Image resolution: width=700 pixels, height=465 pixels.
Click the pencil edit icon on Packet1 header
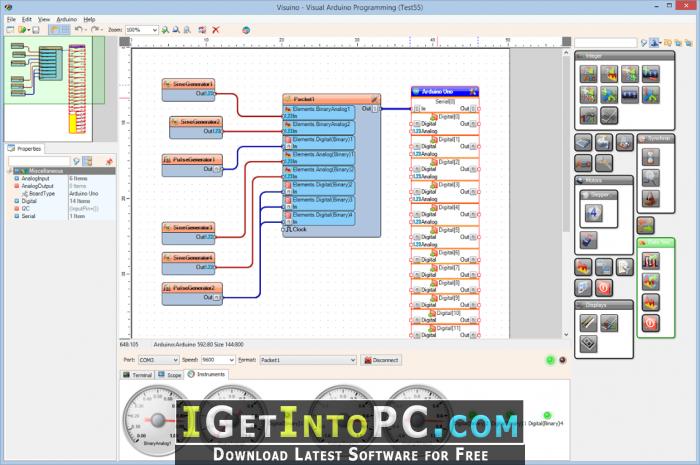click(375, 99)
